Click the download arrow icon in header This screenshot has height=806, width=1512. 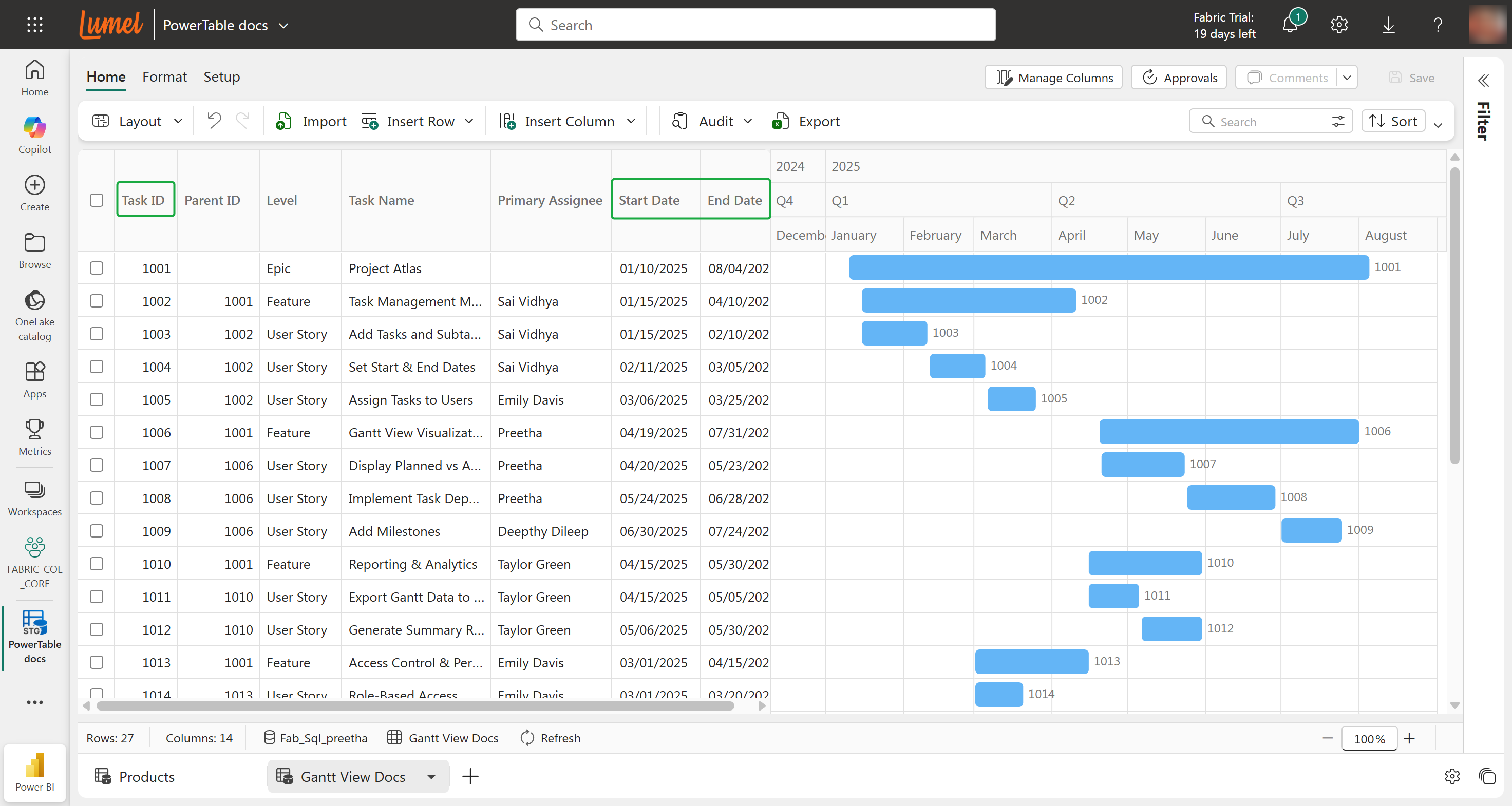(x=1388, y=25)
